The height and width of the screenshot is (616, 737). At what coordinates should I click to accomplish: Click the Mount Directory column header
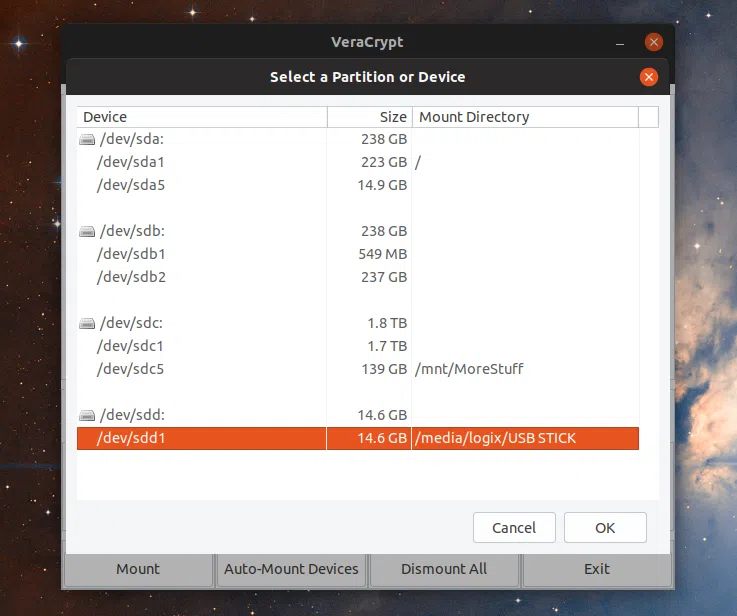[525, 117]
